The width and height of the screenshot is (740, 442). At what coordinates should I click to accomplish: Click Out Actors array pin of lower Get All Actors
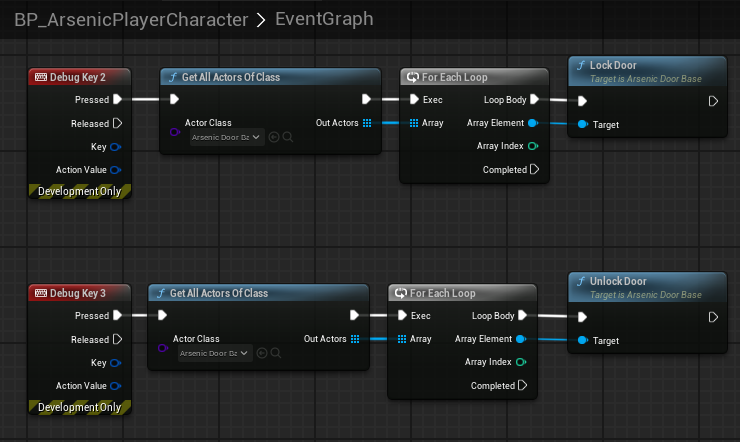coord(355,339)
